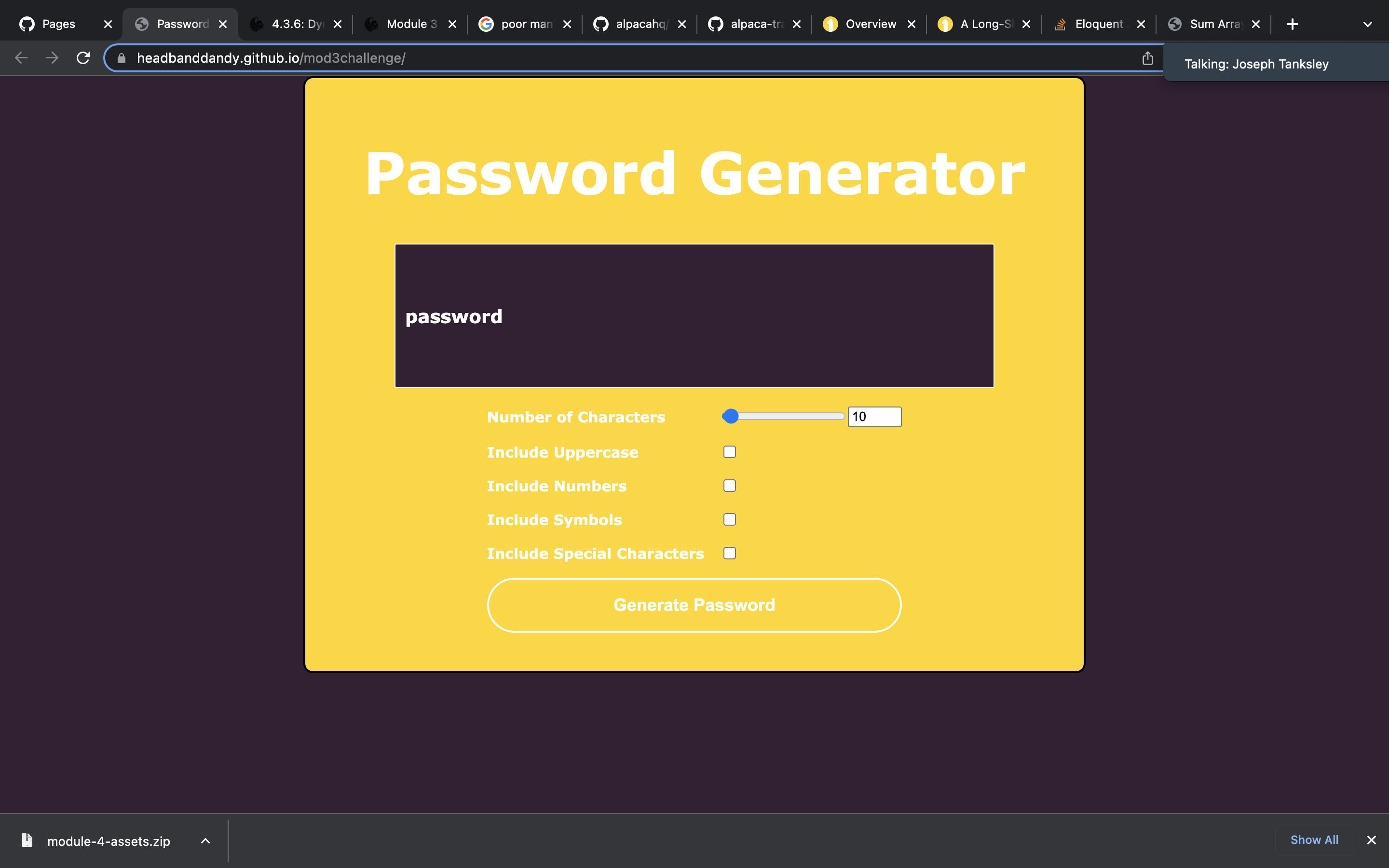This screenshot has height=868, width=1389.
Task: Click the GitHub octocat icon on alpacahq tab
Action: [600, 24]
